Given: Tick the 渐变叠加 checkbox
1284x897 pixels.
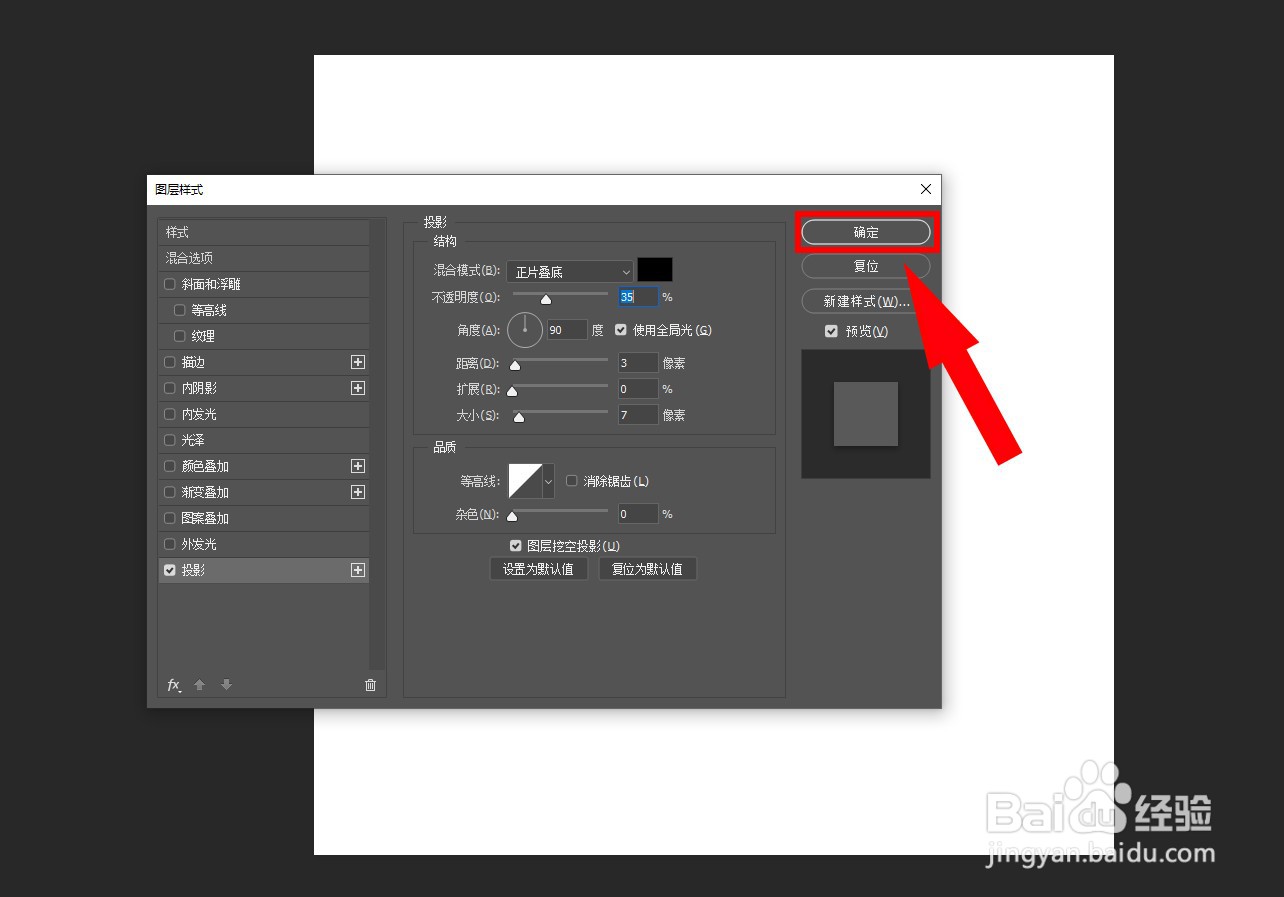Looking at the screenshot, I should [x=170, y=492].
